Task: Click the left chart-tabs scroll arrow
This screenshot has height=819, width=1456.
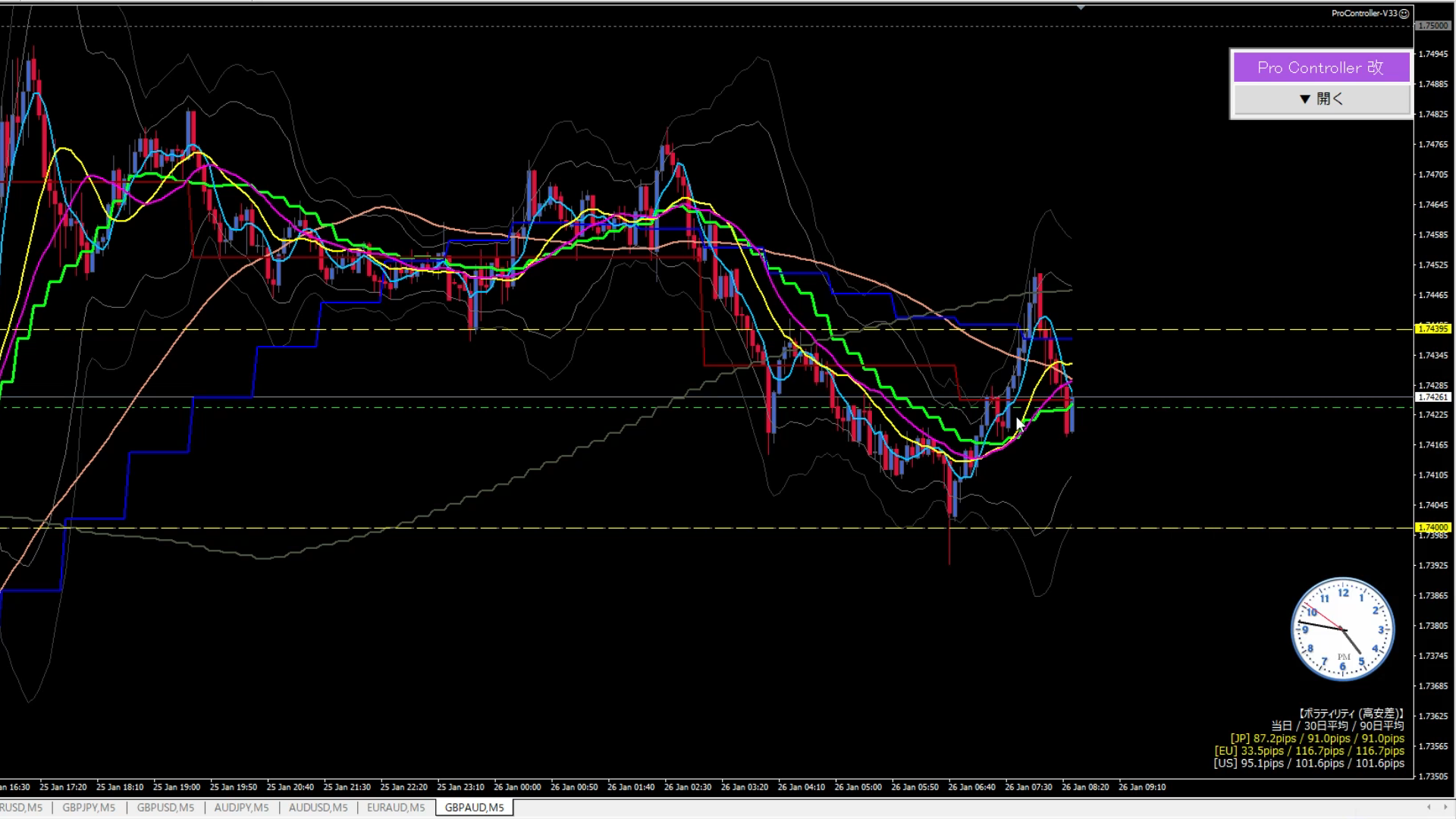Action: 1429,807
